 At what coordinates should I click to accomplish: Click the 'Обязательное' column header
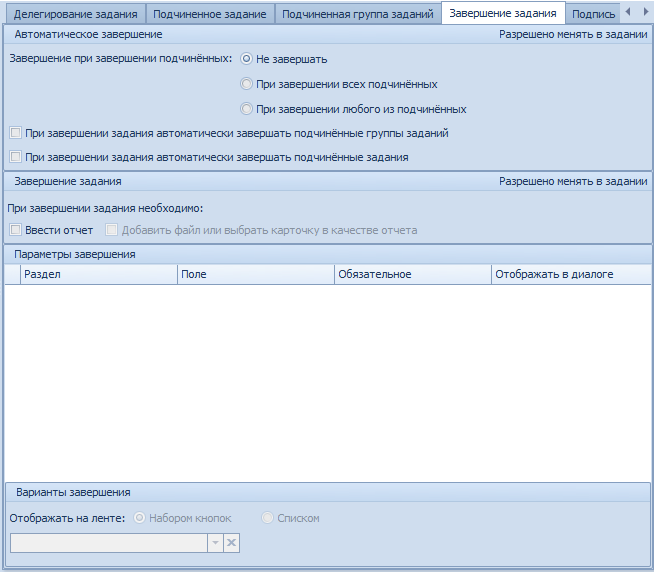(x=412, y=274)
